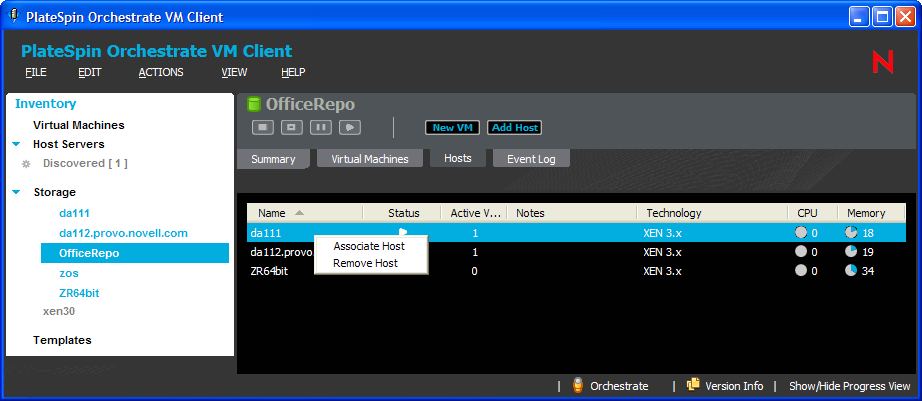This screenshot has height=401, width=922.
Task: Select the da112.provo host row name
Action: coord(282,252)
